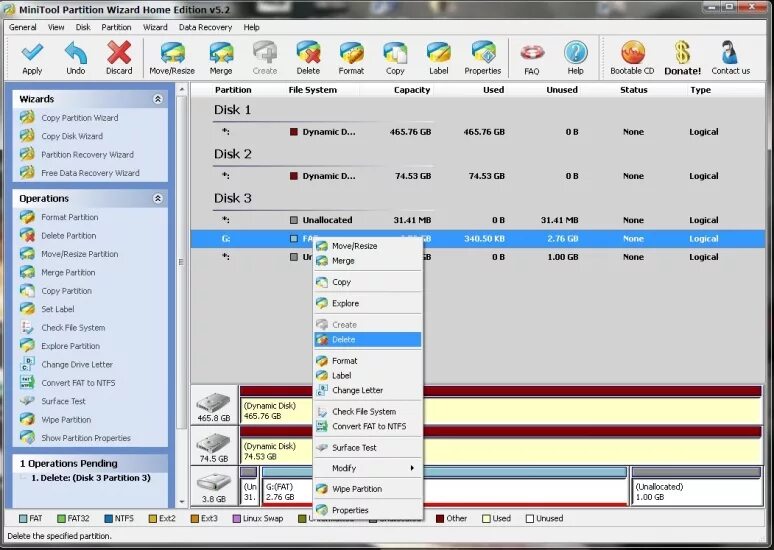The height and width of the screenshot is (550, 774).
Task: Click the 3.8 GB disk thumbnail
Action: click(x=214, y=487)
